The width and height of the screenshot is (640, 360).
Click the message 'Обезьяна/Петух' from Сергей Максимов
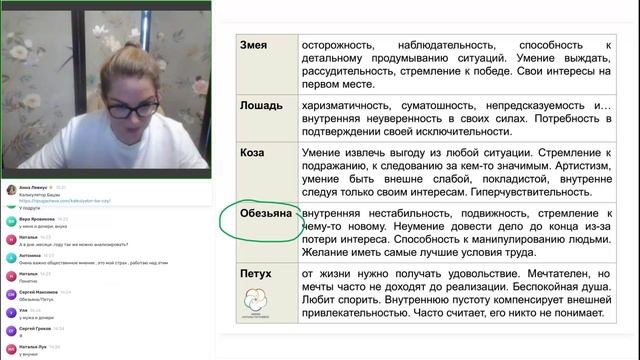(x=36, y=300)
